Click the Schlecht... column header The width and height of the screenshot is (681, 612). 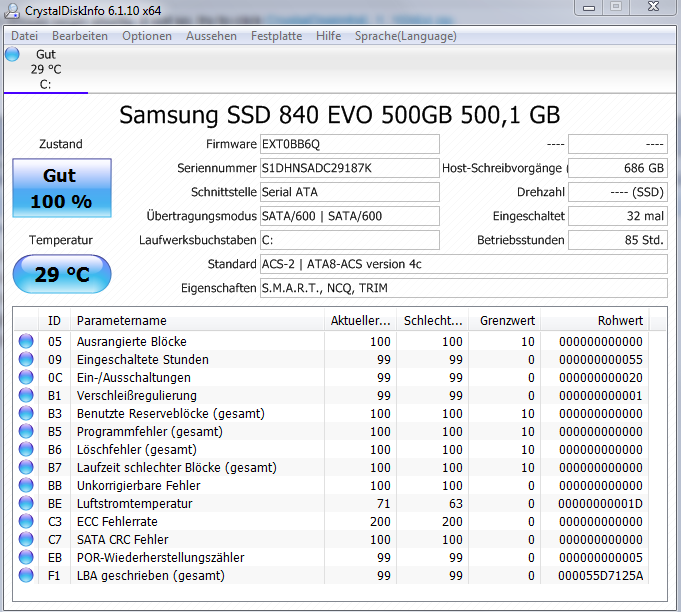click(x=433, y=321)
